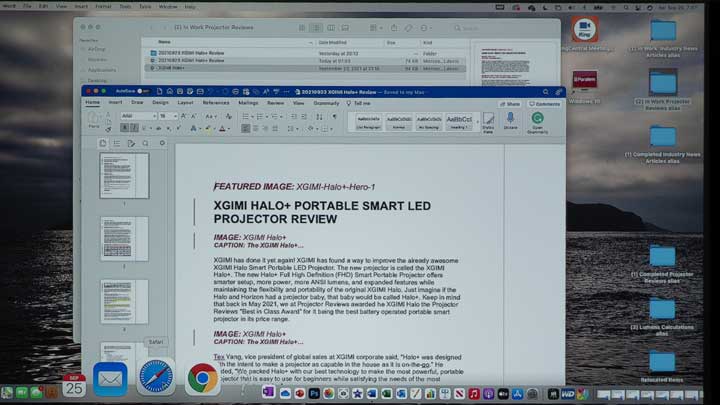720x405 pixels.
Task: Open the Calendar app from the Dock
Action: (x=74, y=386)
